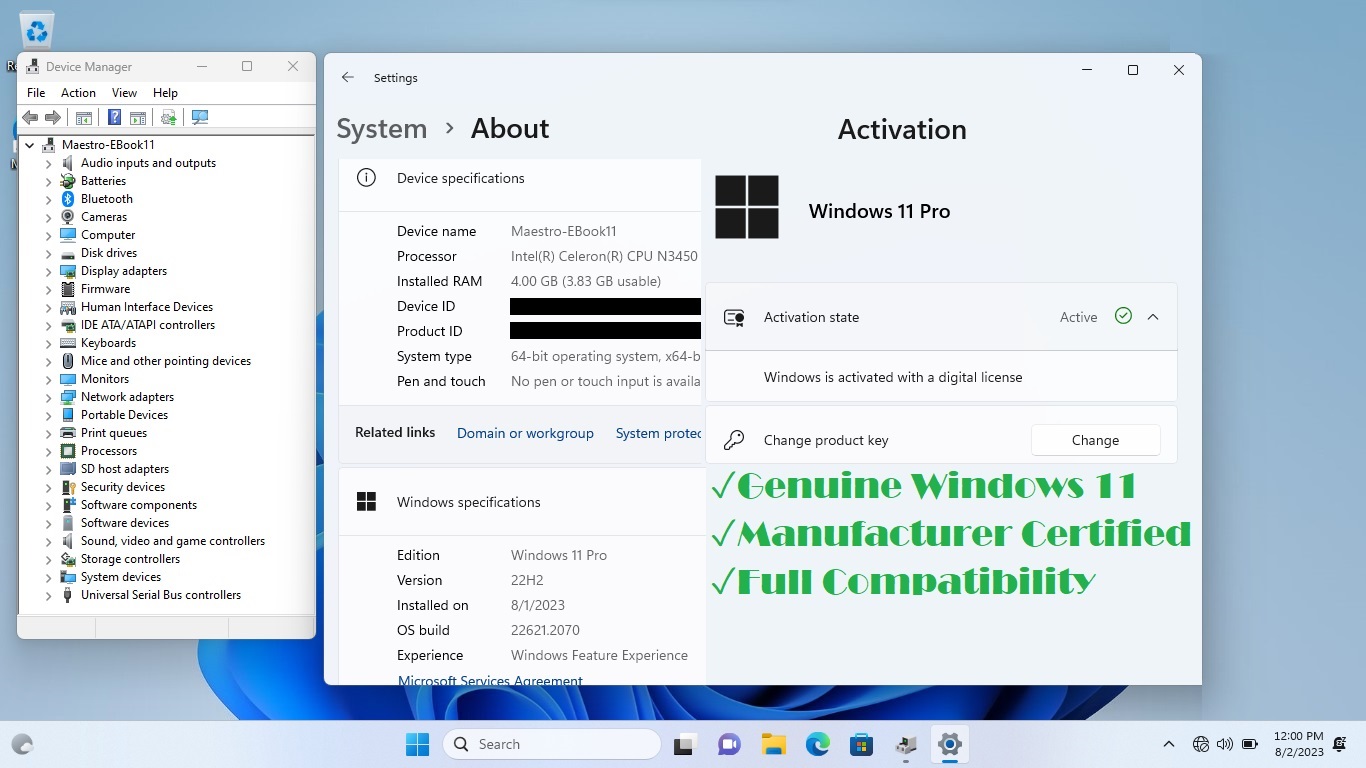Viewport: 1366px width, 768px height.
Task: Select the Settings gear taskbar icon
Action: pyautogui.click(x=949, y=744)
